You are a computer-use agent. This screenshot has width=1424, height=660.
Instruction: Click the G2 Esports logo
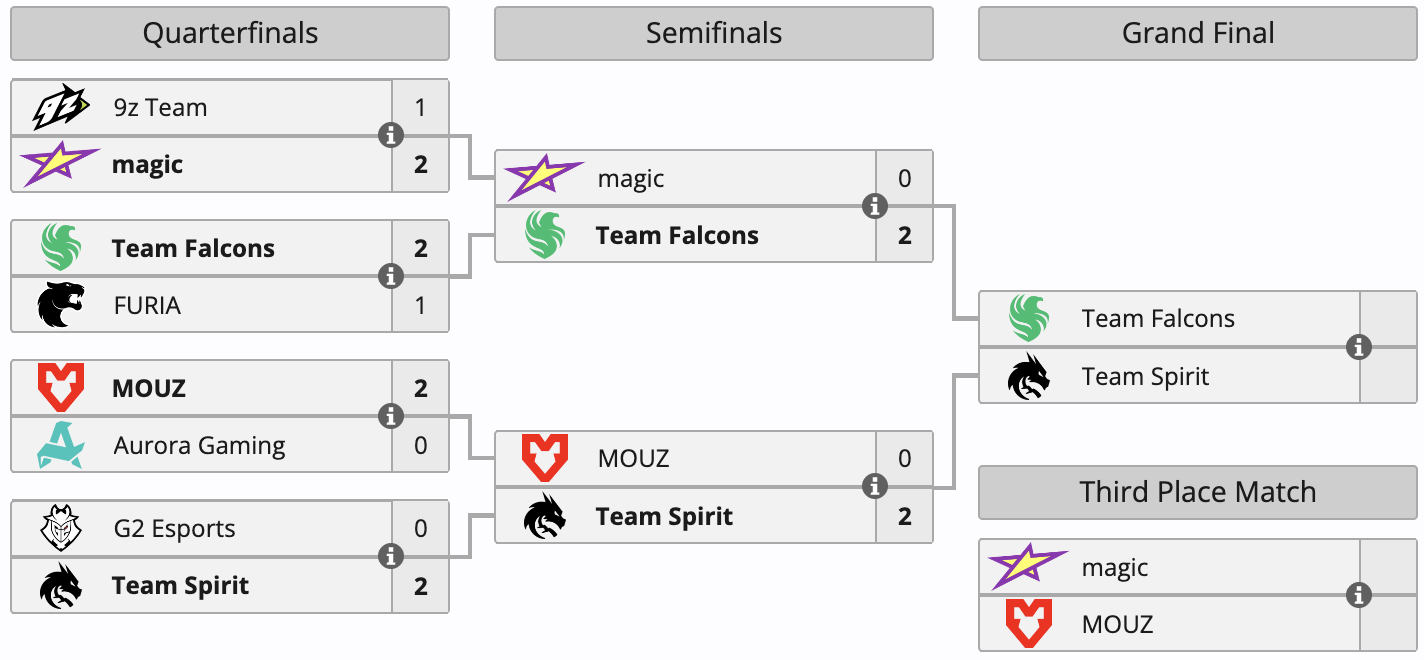[61, 528]
